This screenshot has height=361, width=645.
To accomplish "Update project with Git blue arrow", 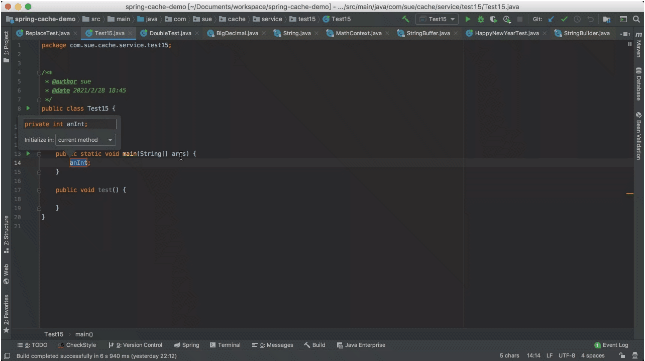I will click(551, 19).
